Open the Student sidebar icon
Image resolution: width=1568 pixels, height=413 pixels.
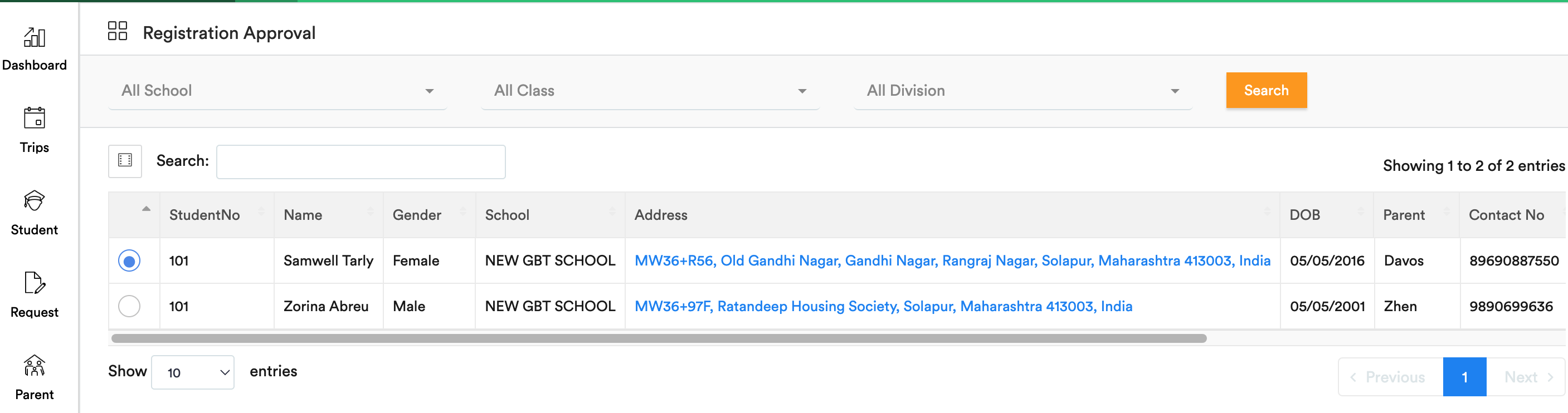pos(34,201)
